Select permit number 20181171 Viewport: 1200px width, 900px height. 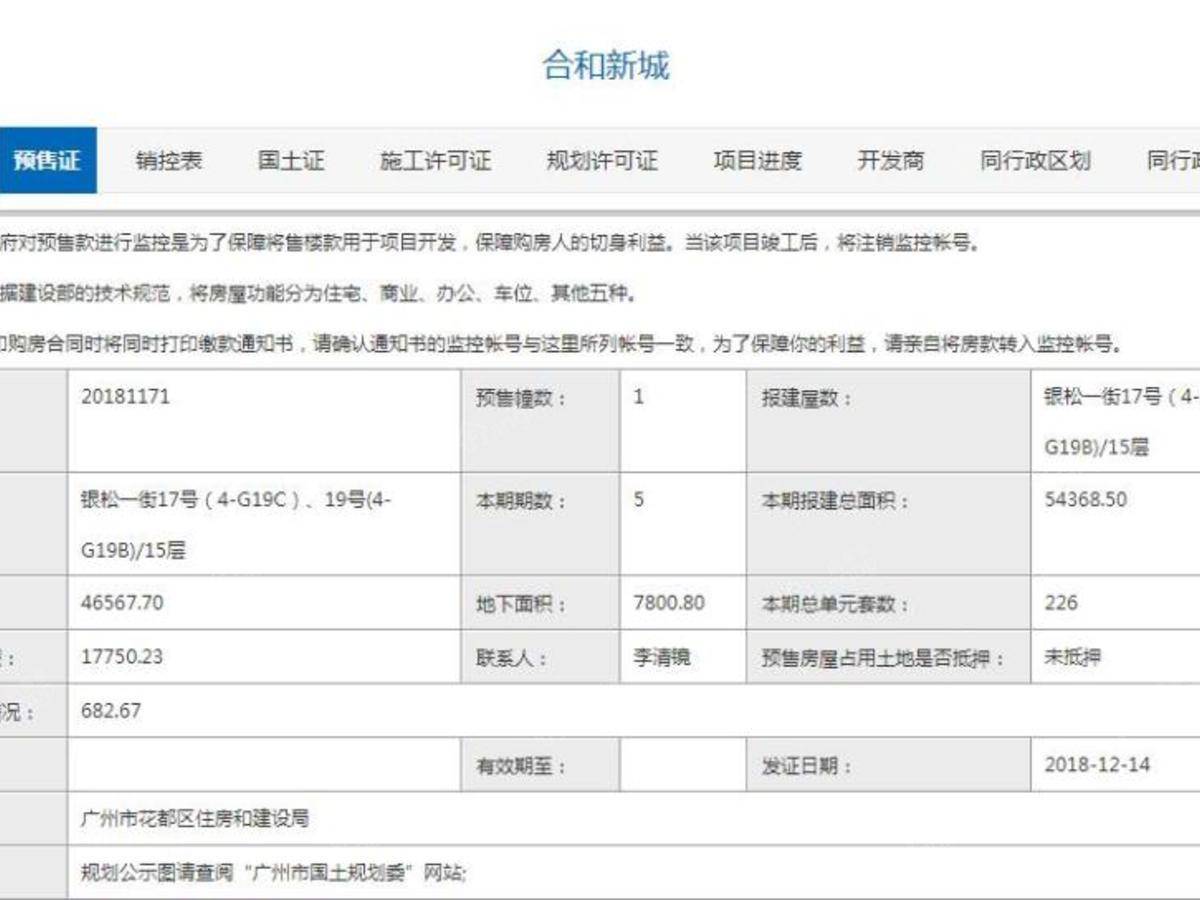[126, 396]
